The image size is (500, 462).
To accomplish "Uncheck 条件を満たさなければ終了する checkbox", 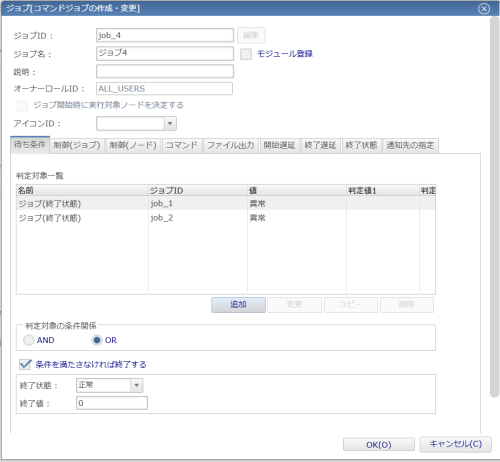I will (x=25, y=364).
